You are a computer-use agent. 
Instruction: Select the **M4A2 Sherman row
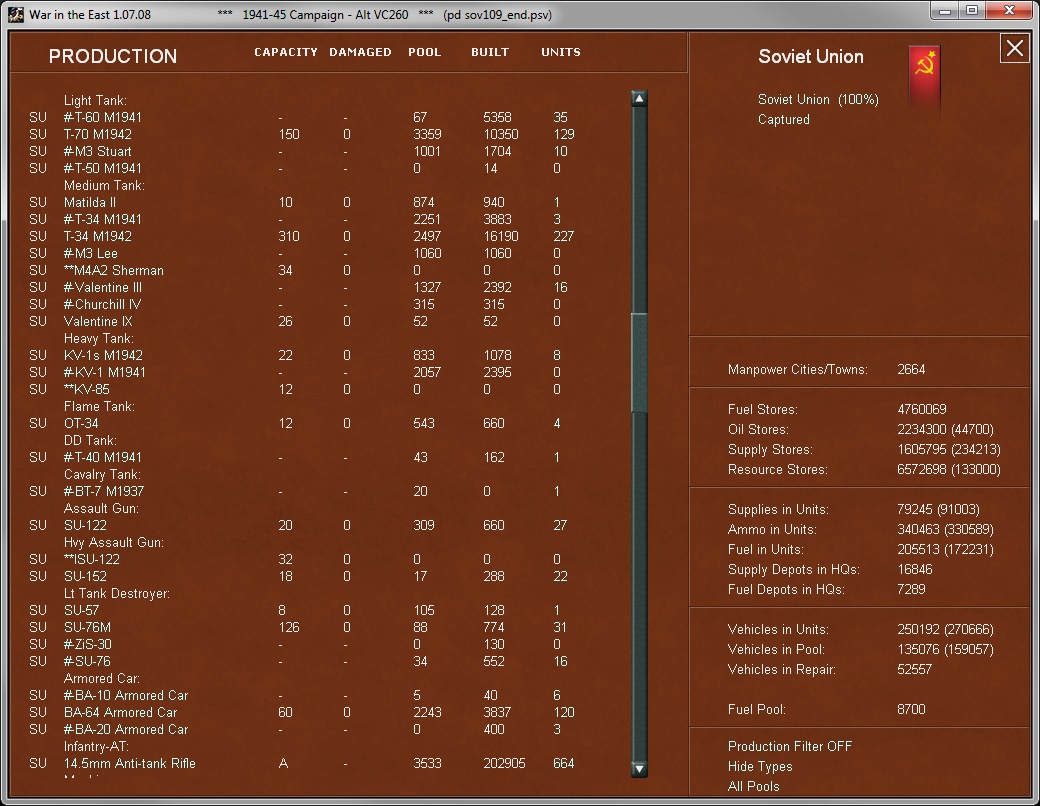click(302, 271)
